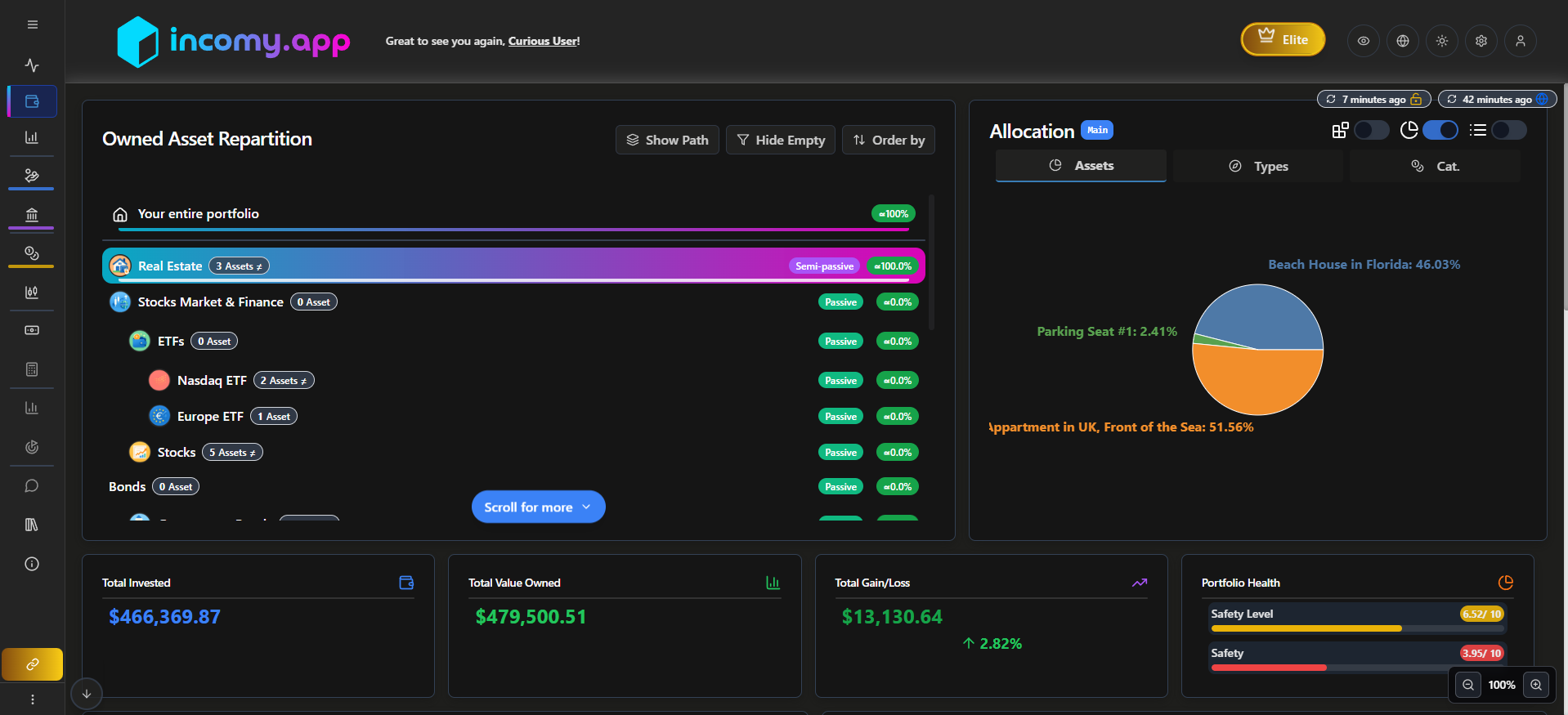1568x715 pixels.
Task: Open the hamburger menu in the sidebar
Action: pos(33,25)
